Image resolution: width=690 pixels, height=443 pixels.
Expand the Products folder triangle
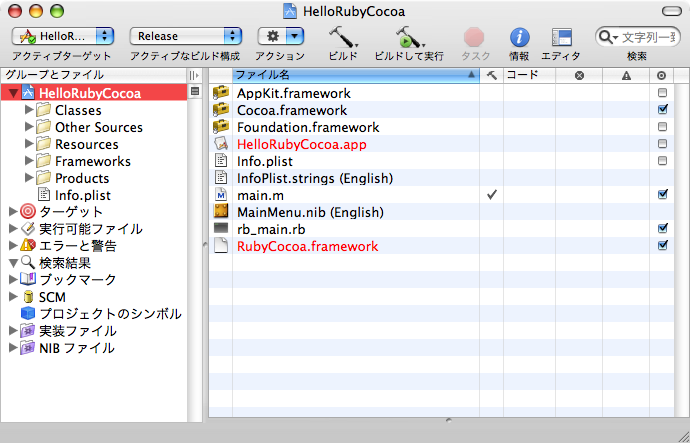[29, 178]
